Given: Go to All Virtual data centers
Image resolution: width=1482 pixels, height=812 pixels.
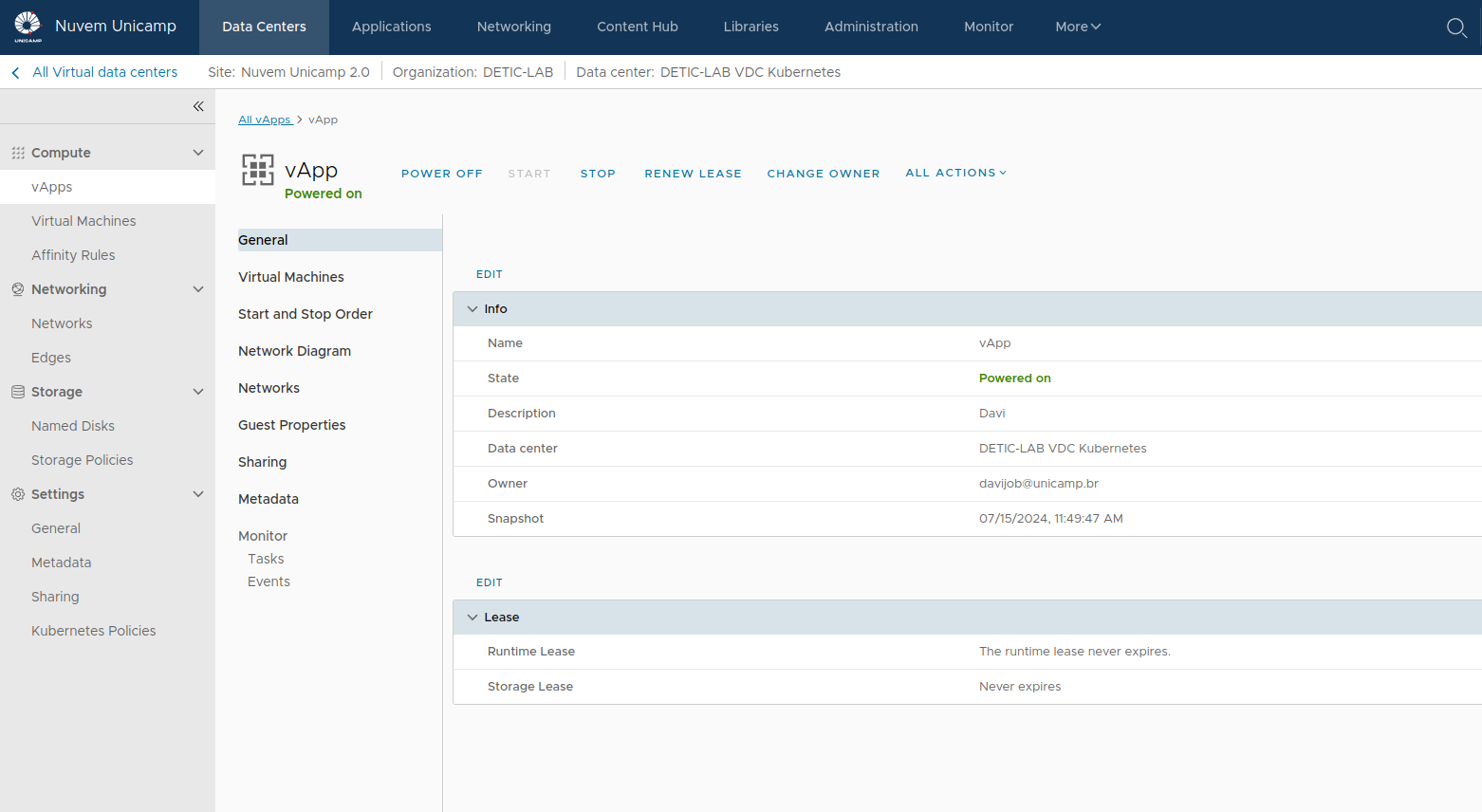Looking at the screenshot, I should (x=105, y=72).
